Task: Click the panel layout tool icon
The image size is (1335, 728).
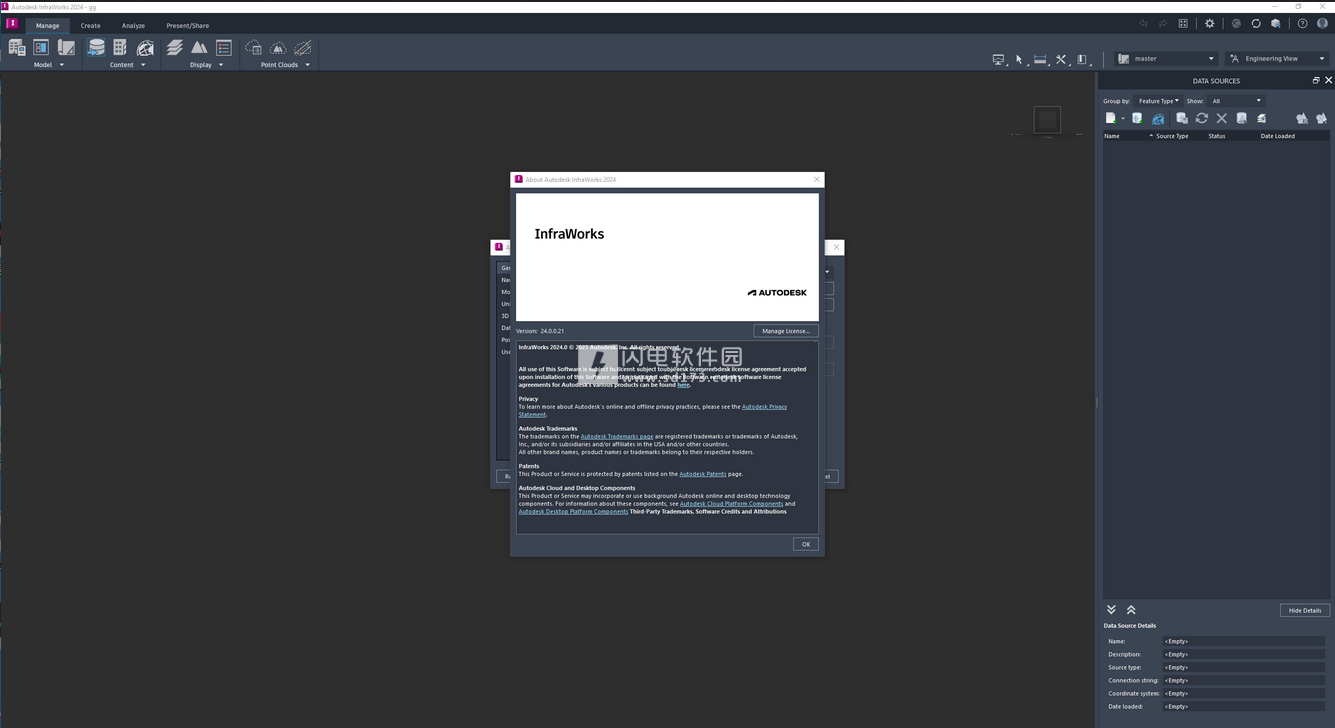Action: [x=1082, y=59]
